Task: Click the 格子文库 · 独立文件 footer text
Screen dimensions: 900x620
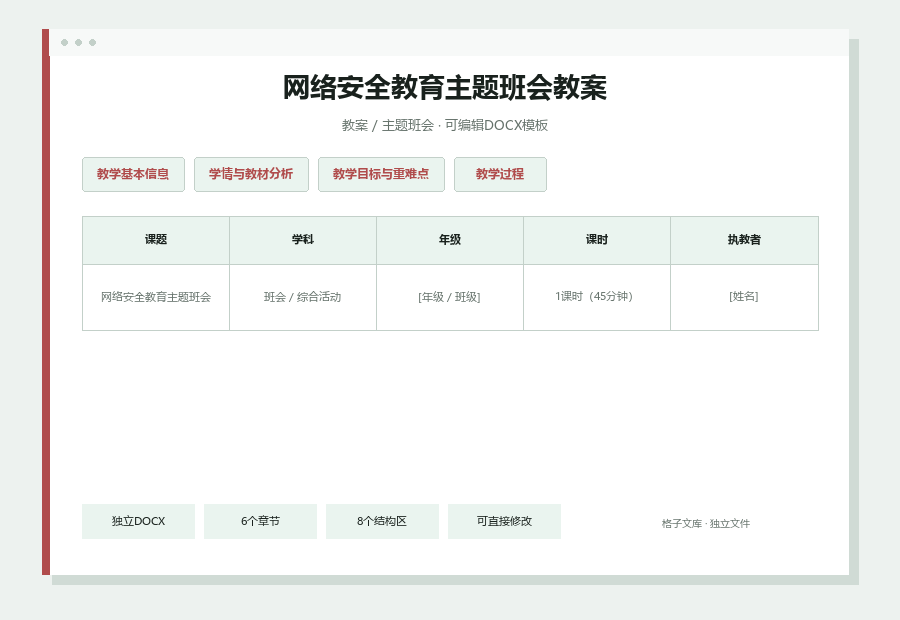Action: (x=705, y=524)
